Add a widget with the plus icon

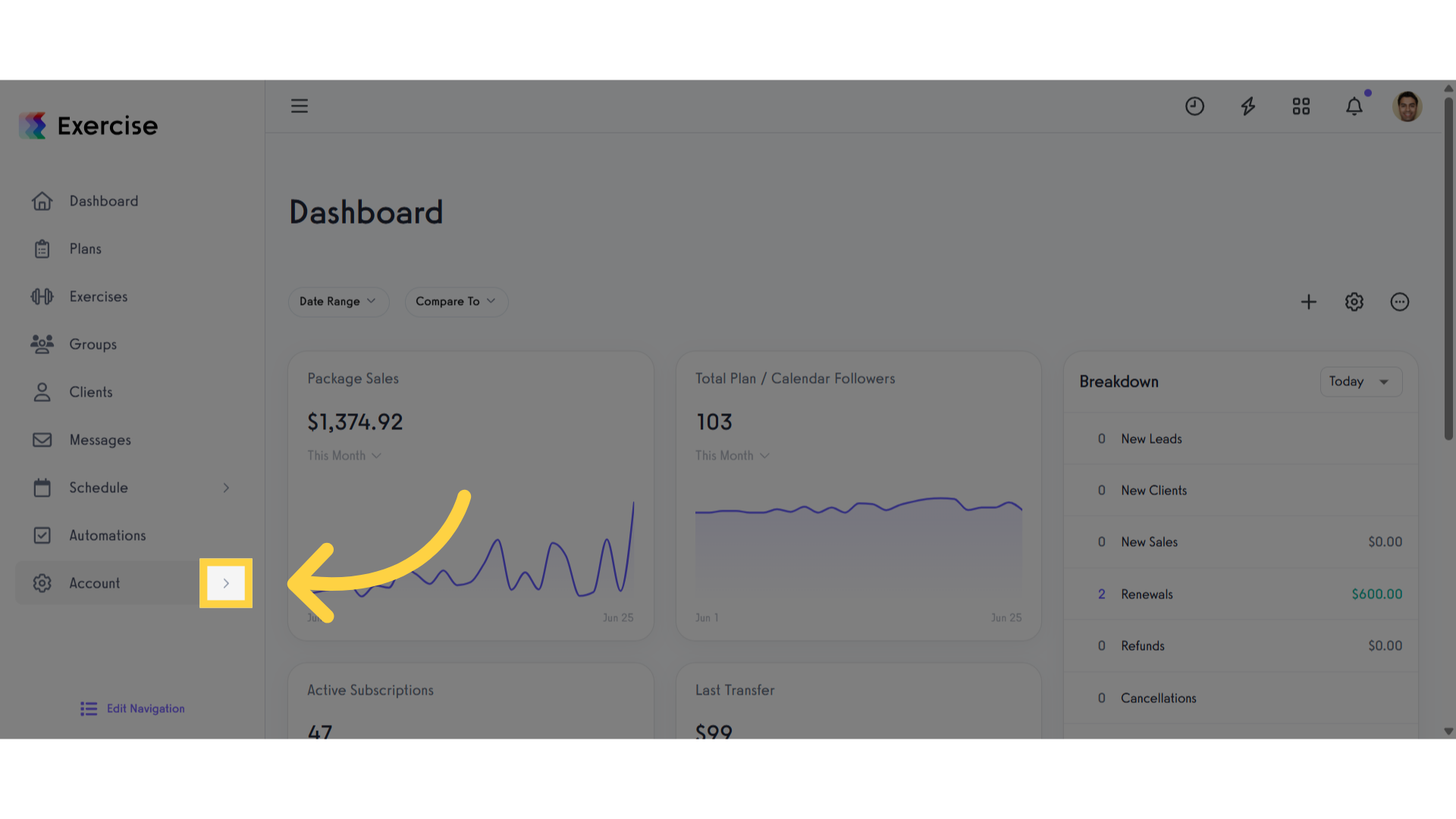[x=1309, y=302]
